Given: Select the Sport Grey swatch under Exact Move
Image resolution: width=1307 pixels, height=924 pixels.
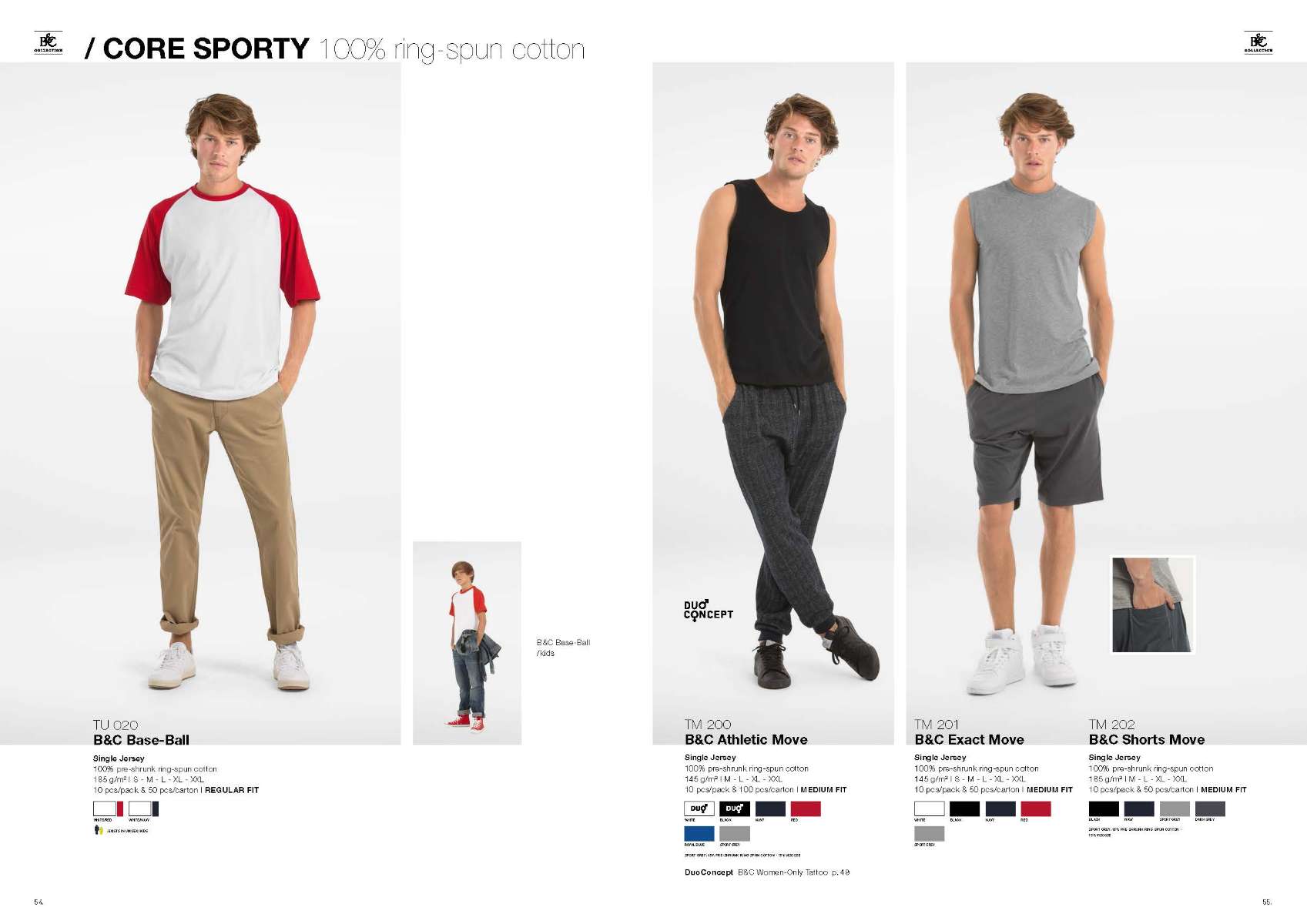Looking at the screenshot, I should pyautogui.click(x=929, y=834).
